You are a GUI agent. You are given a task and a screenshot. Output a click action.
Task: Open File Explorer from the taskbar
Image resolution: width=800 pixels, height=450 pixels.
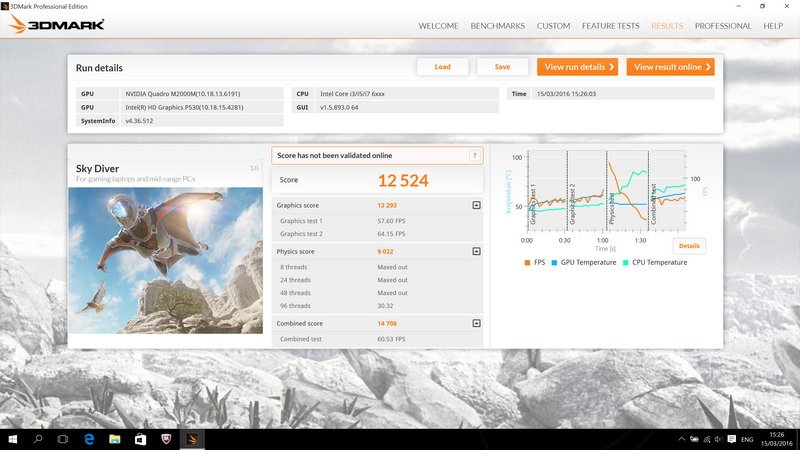click(114, 439)
